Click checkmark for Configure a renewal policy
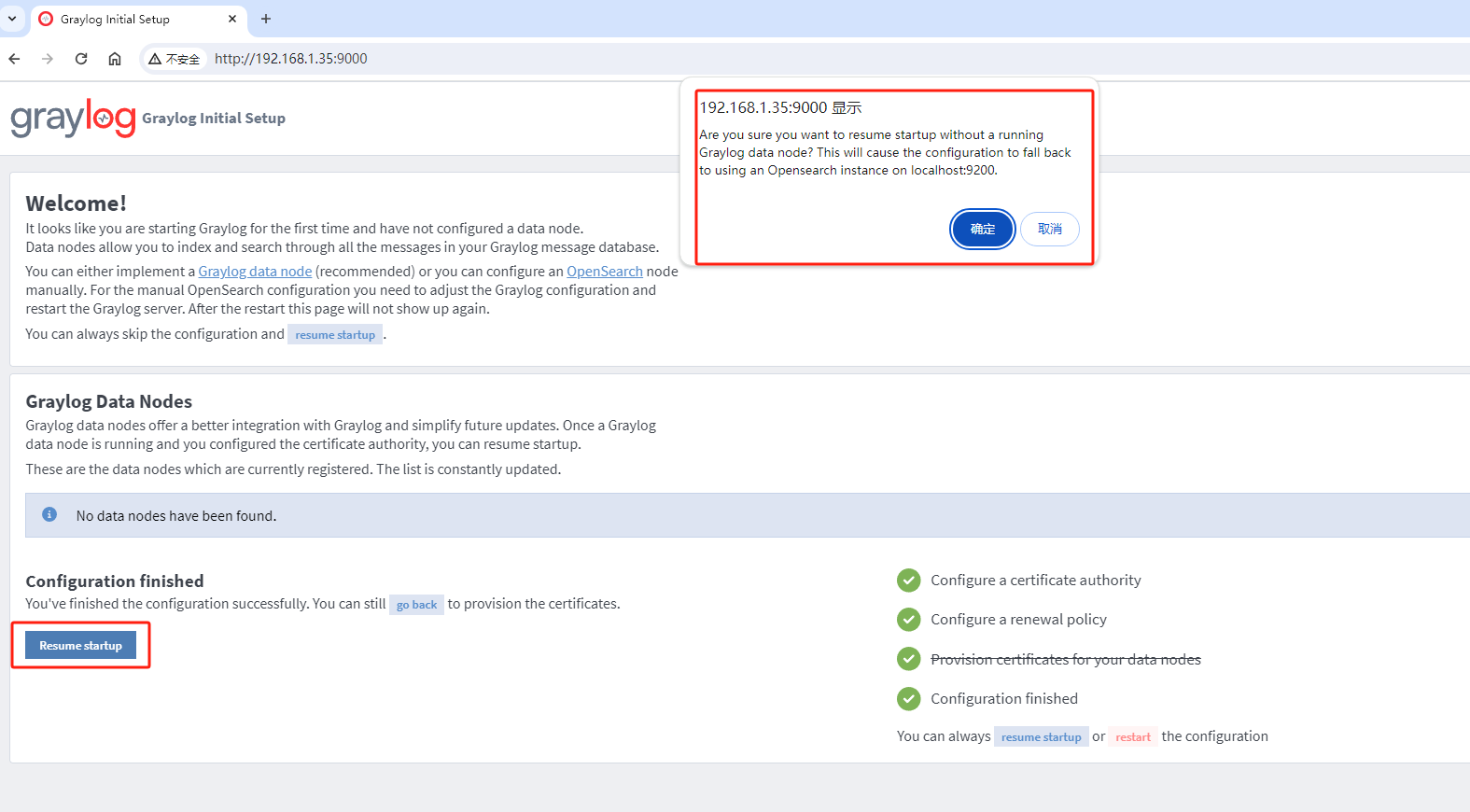The height and width of the screenshot is (812, 1470). pyautogui.click(x=908, y=620)
